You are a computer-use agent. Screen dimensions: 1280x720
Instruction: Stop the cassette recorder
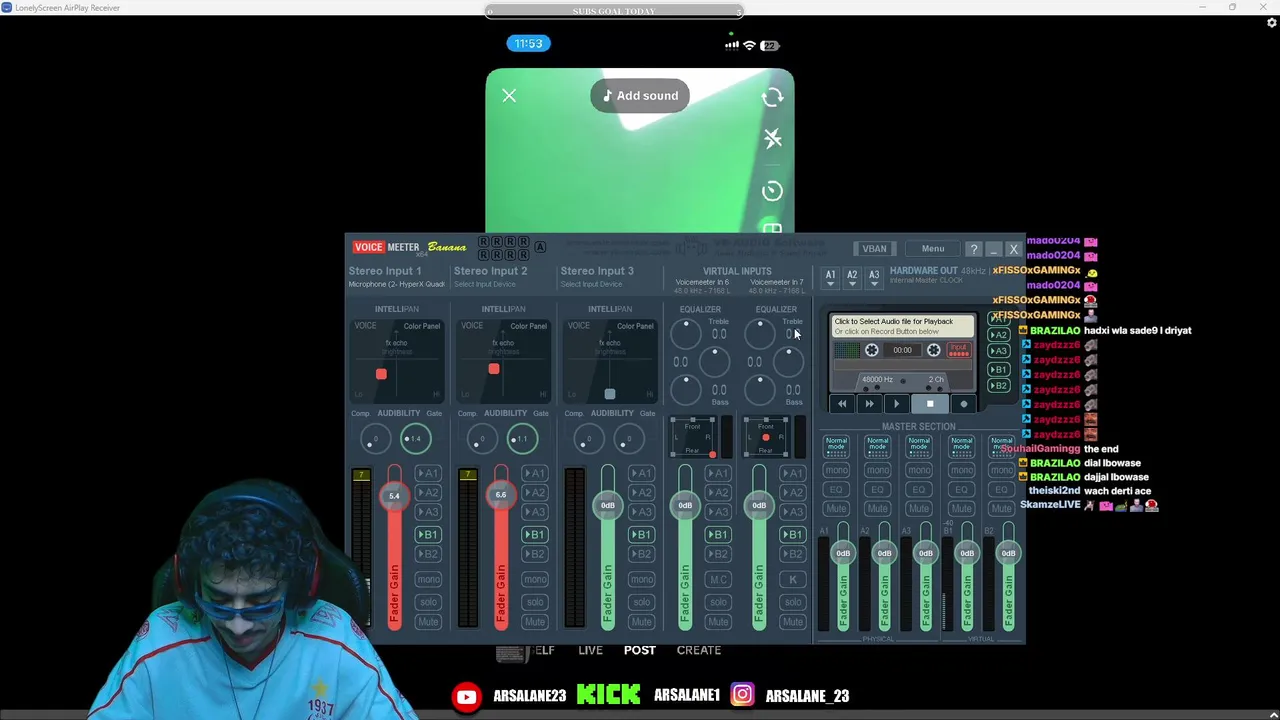pos(930,404)
